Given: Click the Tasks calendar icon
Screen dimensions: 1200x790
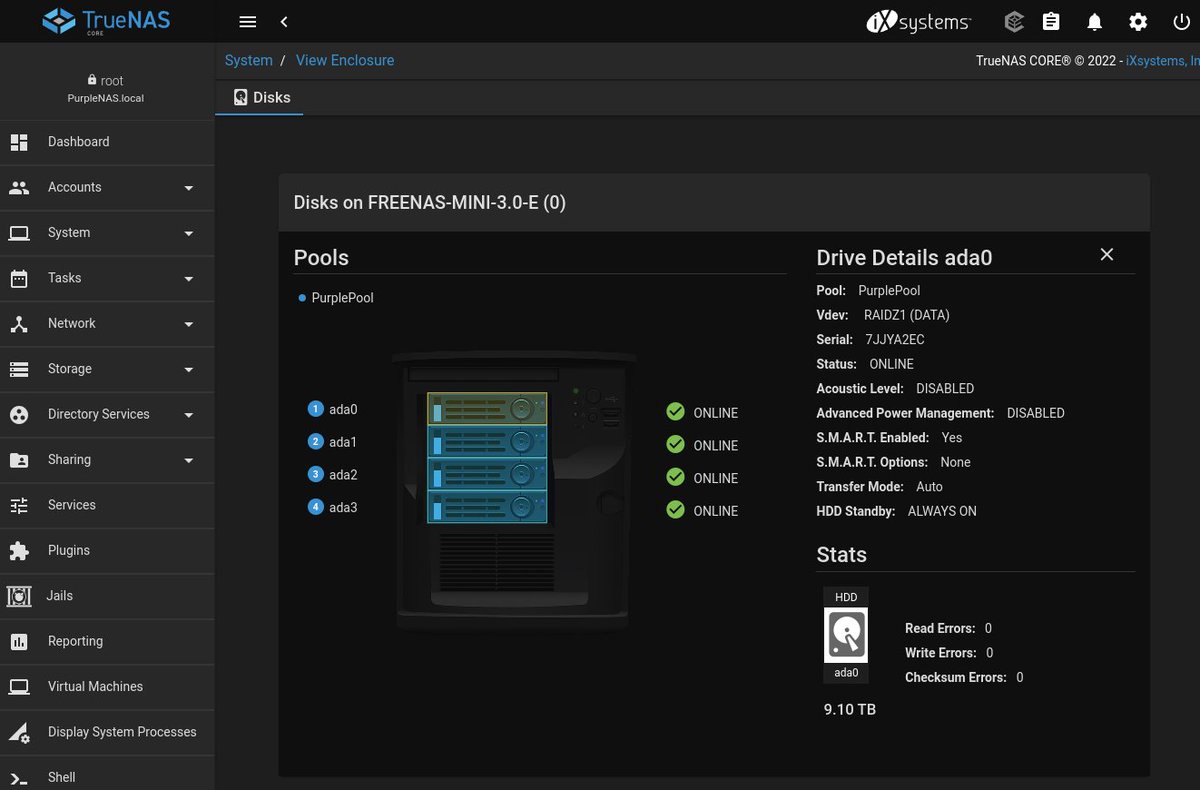Looking at the screenshot, I should click(19, 278).
